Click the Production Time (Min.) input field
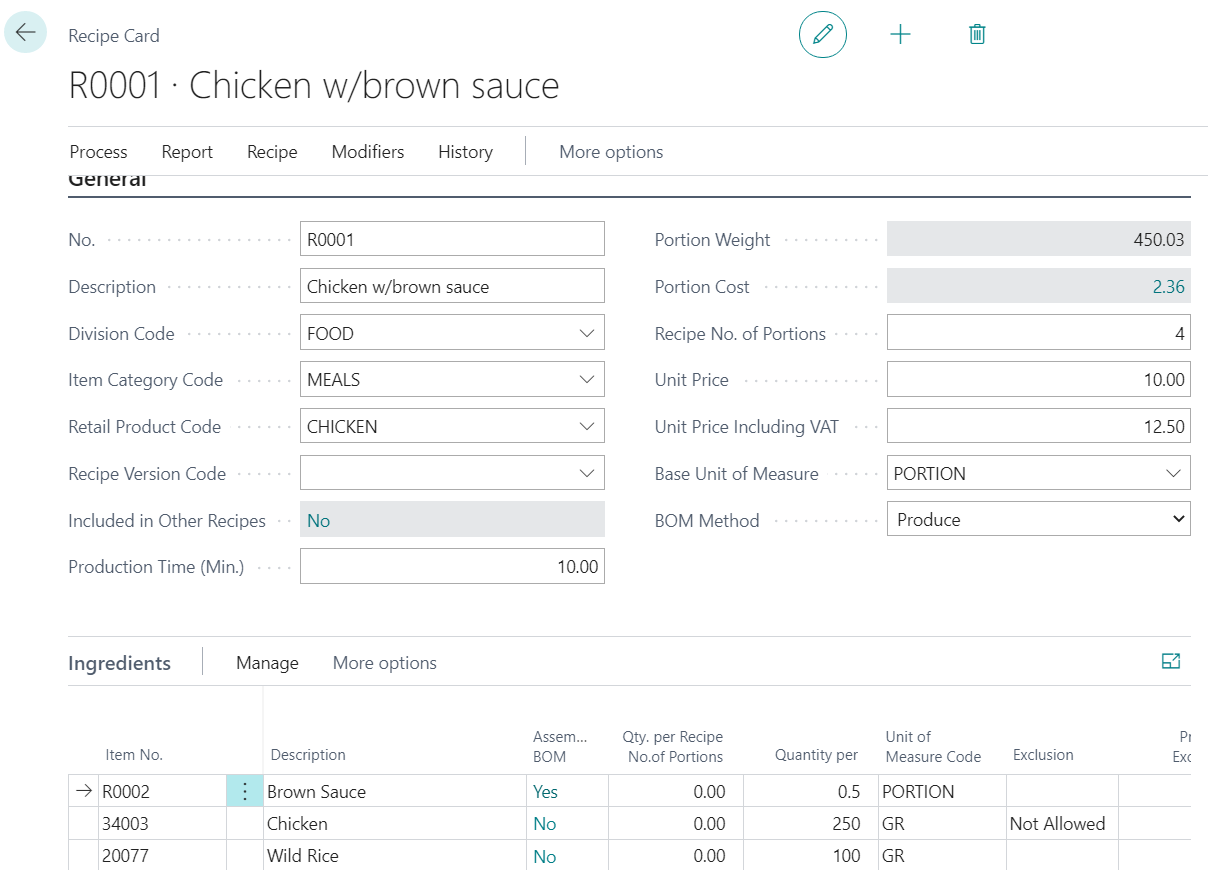Screen dimensions: 1208x870 (x=452, y=567)
